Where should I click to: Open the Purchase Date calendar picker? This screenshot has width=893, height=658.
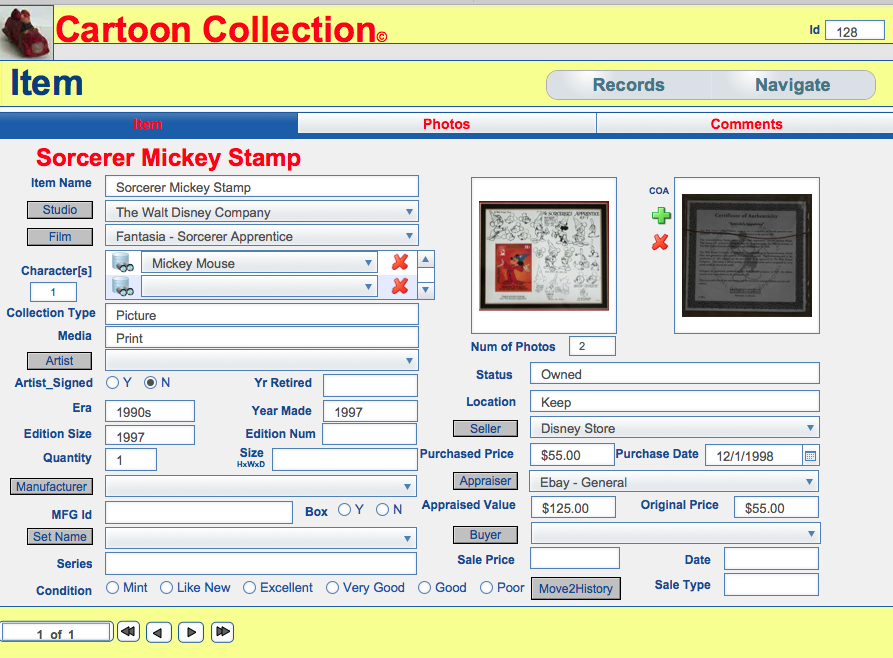click(x=811, y=455)
